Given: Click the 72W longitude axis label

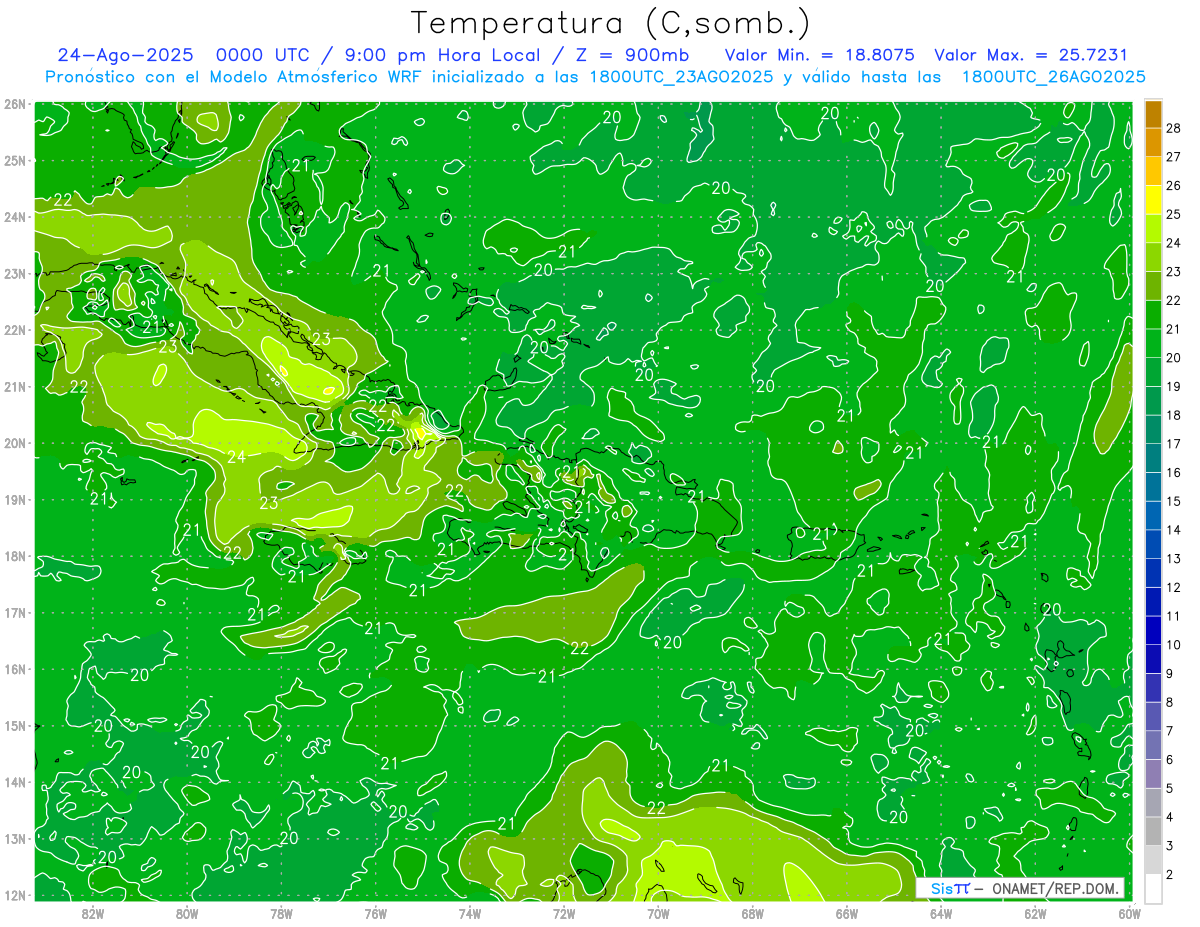Looking at the screenshot, I should (564, 913).
